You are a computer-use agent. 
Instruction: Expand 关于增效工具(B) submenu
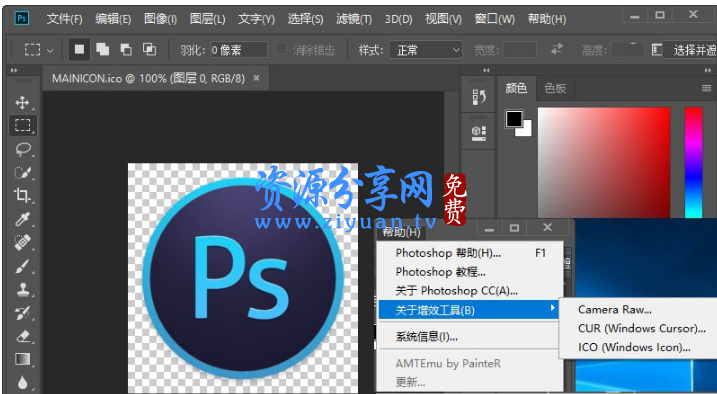pyautogui.click(x=469, y=310)
